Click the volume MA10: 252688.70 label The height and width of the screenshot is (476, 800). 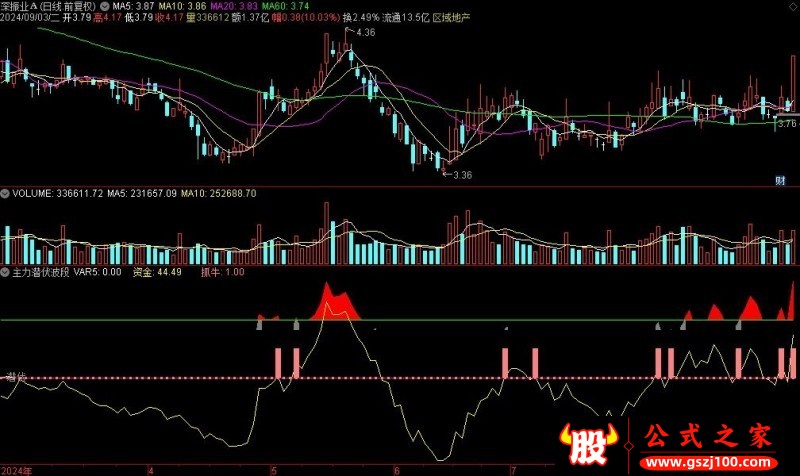(219, 194)
